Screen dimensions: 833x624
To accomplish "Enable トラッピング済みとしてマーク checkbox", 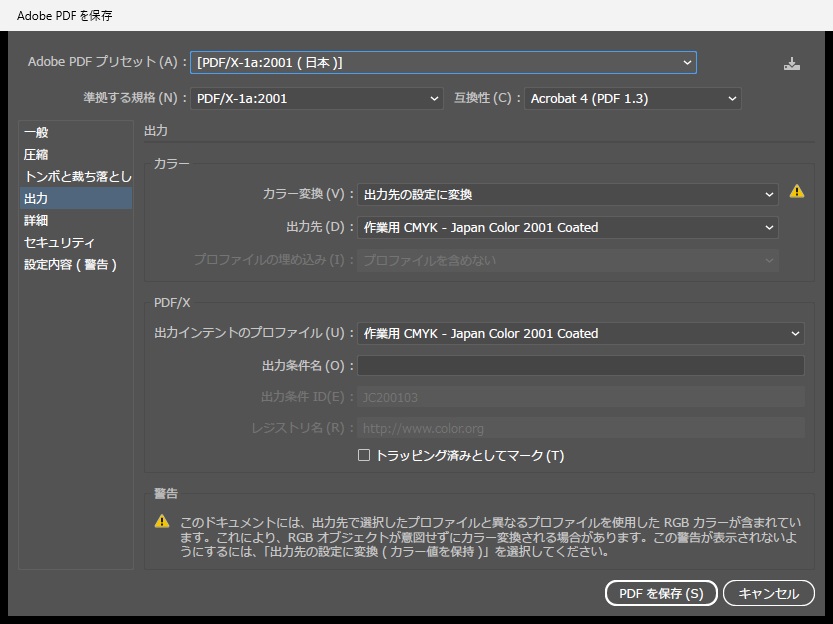I will 364,455.
